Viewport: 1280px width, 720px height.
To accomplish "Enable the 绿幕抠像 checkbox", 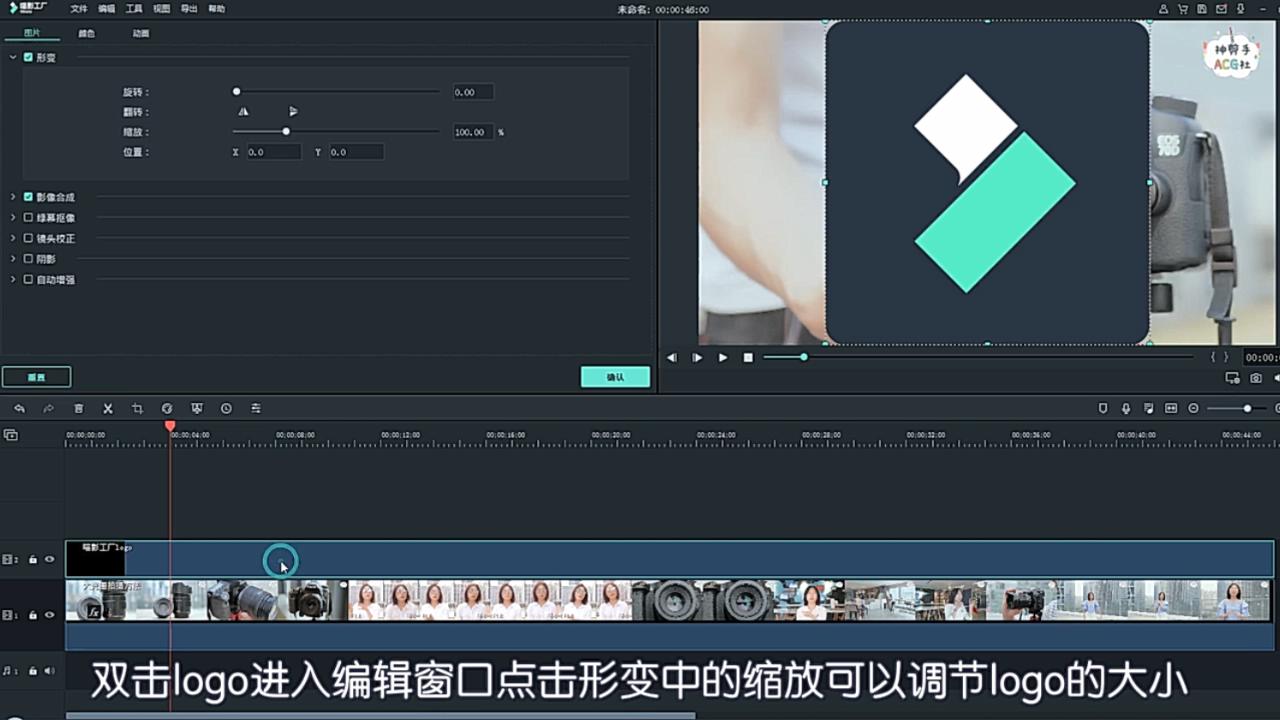I will tap(28, 217).
